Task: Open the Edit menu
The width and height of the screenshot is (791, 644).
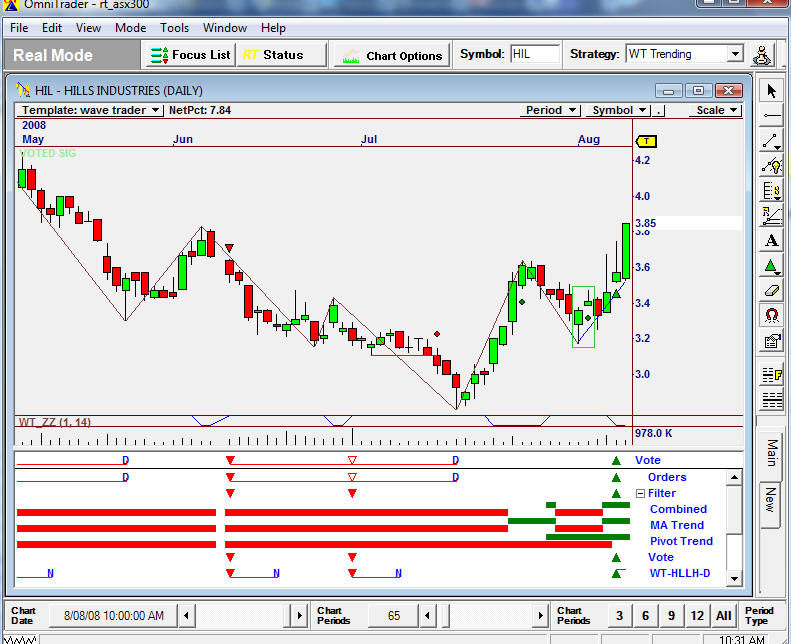Action: (51, 28)
